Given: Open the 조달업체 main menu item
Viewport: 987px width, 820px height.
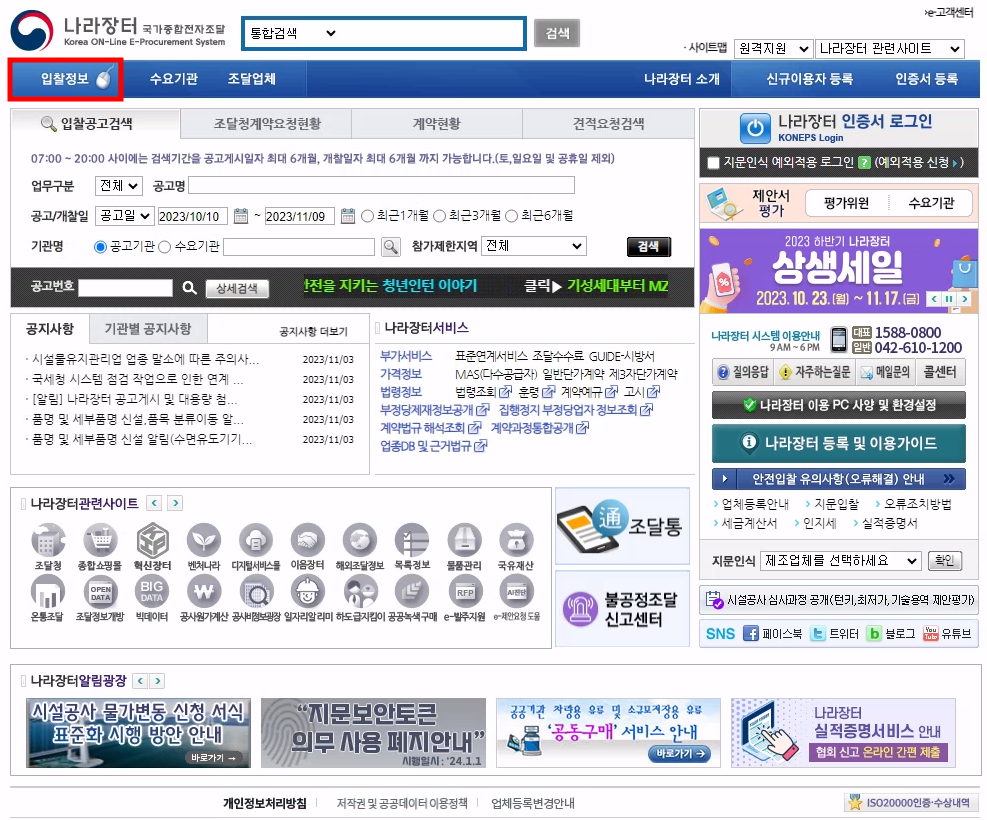Looking at the screenshot, I should 252,79.
